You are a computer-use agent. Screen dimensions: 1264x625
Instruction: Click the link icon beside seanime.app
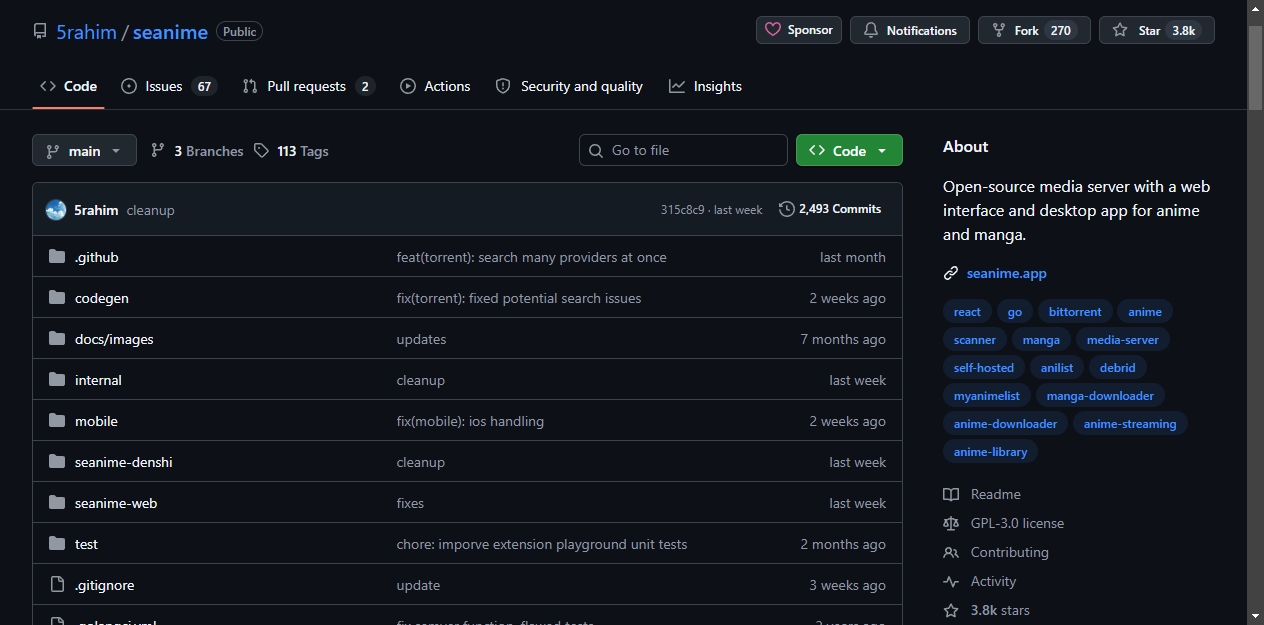(951, 273)
